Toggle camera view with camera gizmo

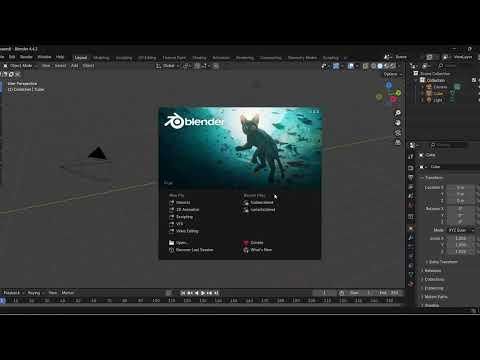pos(398,133)
